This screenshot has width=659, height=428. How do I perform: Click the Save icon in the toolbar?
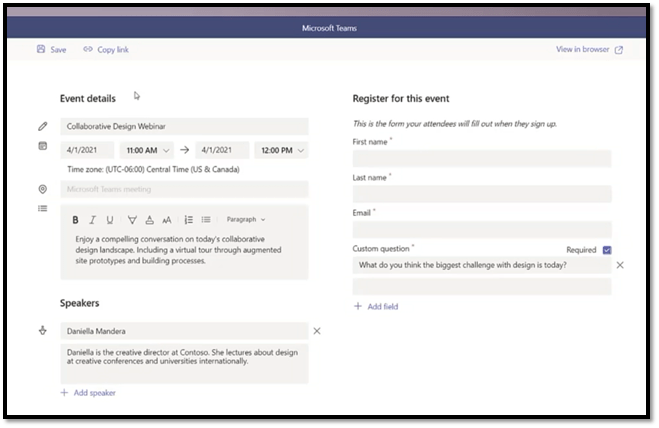coord(41,49)
